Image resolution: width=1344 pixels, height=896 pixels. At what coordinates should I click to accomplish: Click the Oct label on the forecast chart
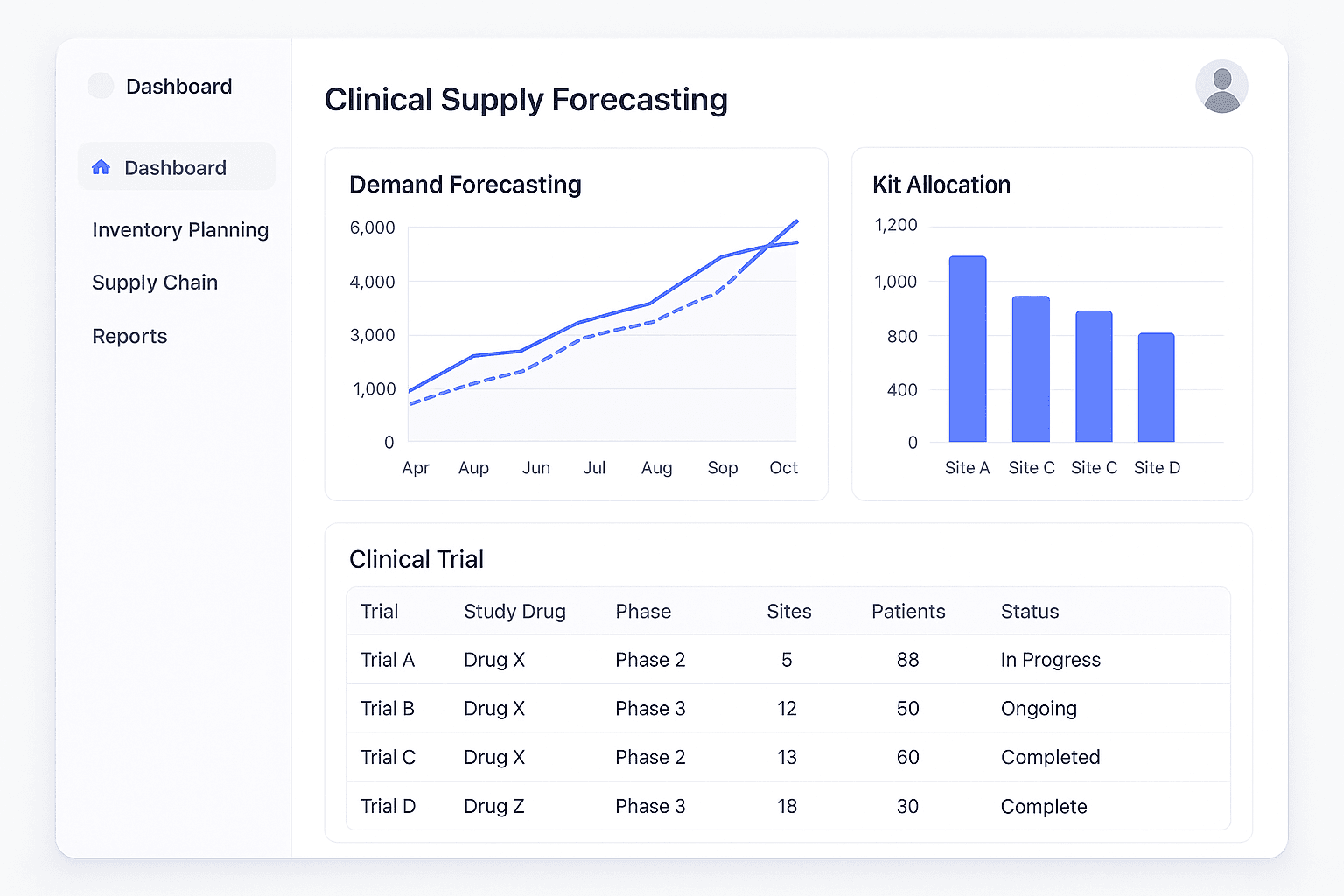[782, 468]
